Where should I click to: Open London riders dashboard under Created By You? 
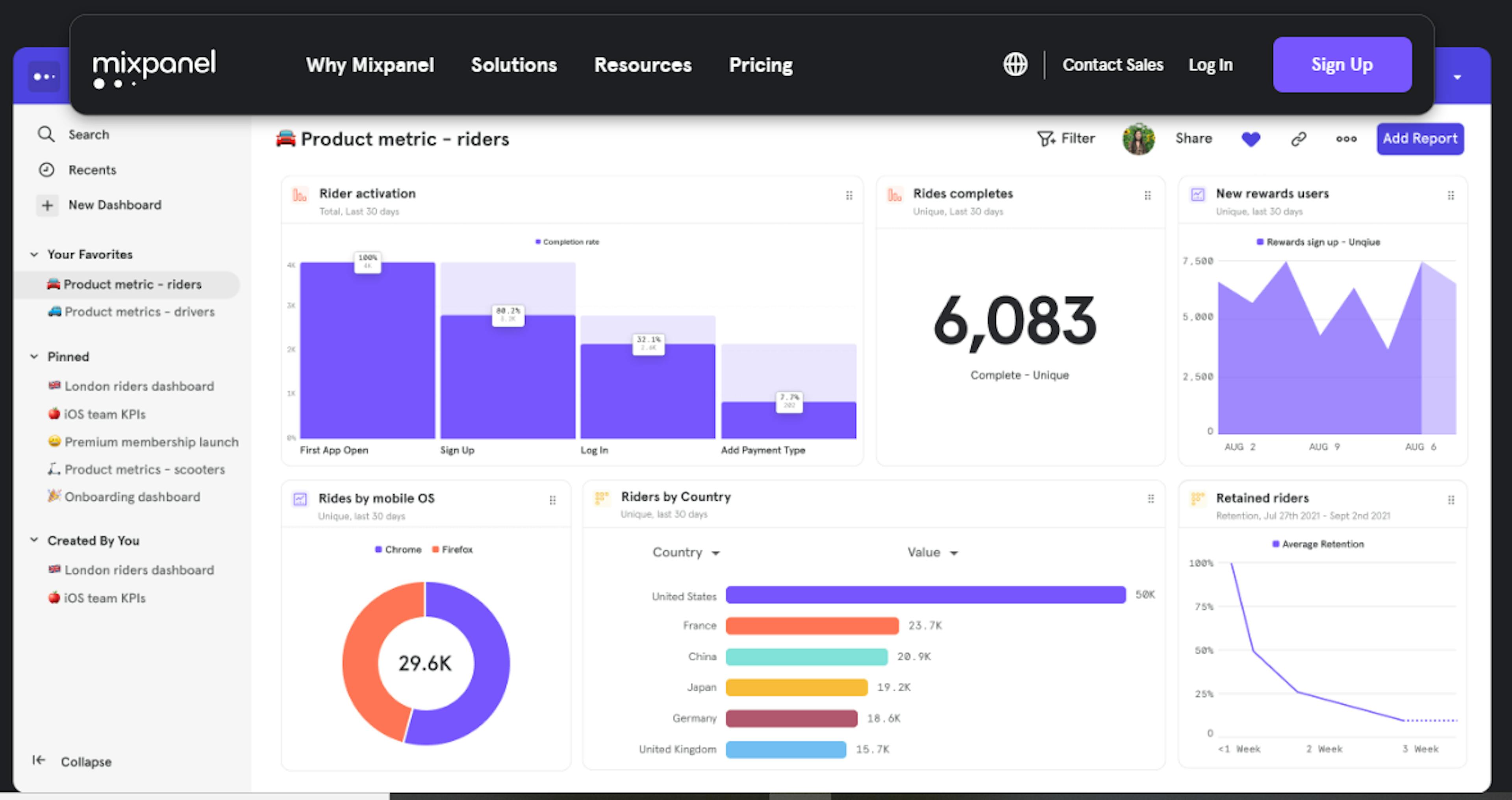(x=132, y=570)
